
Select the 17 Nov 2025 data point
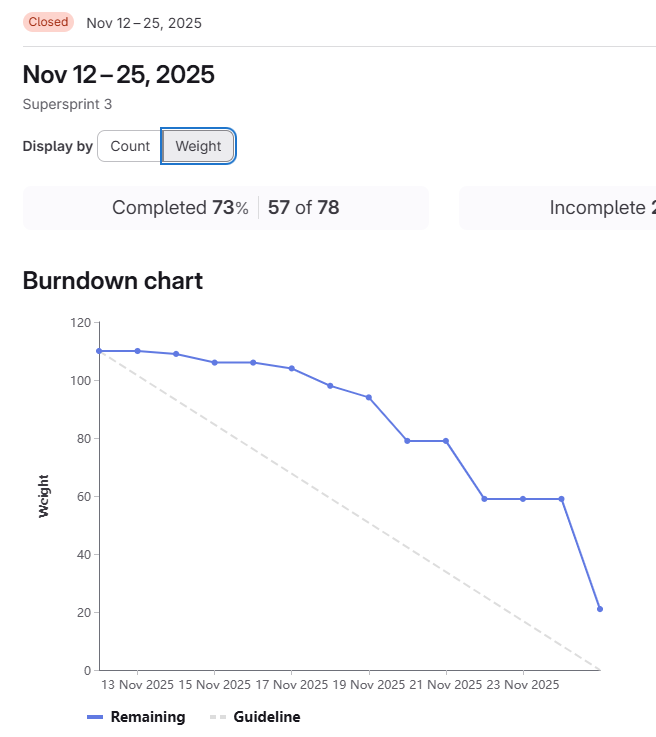point(292,368)
